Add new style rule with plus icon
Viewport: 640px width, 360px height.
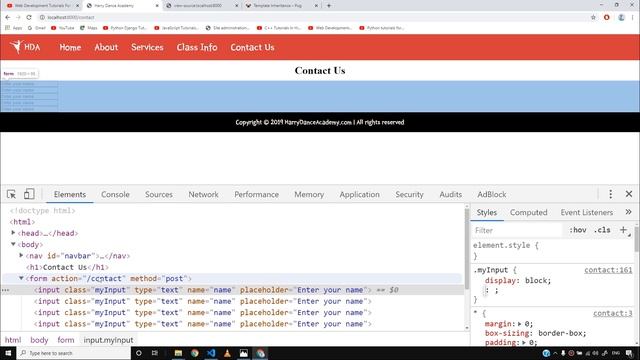coord(624,230)
